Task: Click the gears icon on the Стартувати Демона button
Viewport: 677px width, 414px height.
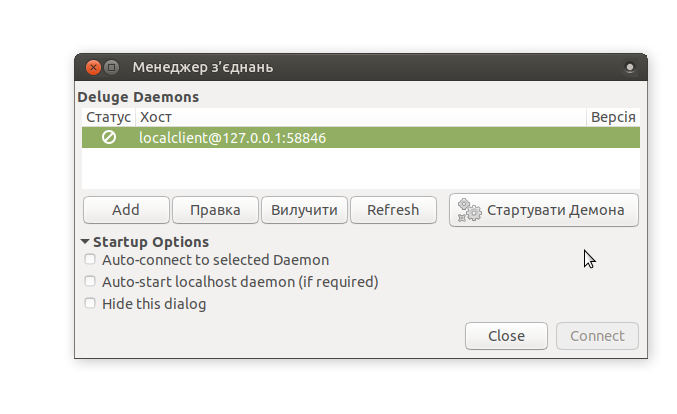Action: click(x=469, y=210)
